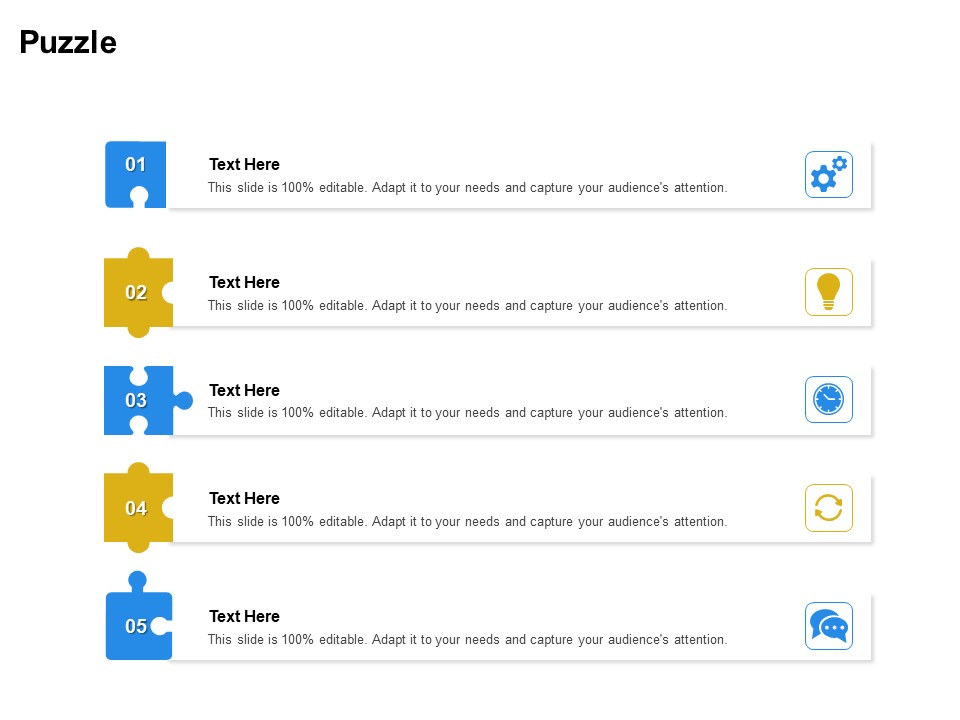Select the description text in row 05
960x720 pixels.
click(x=467, y=639)
